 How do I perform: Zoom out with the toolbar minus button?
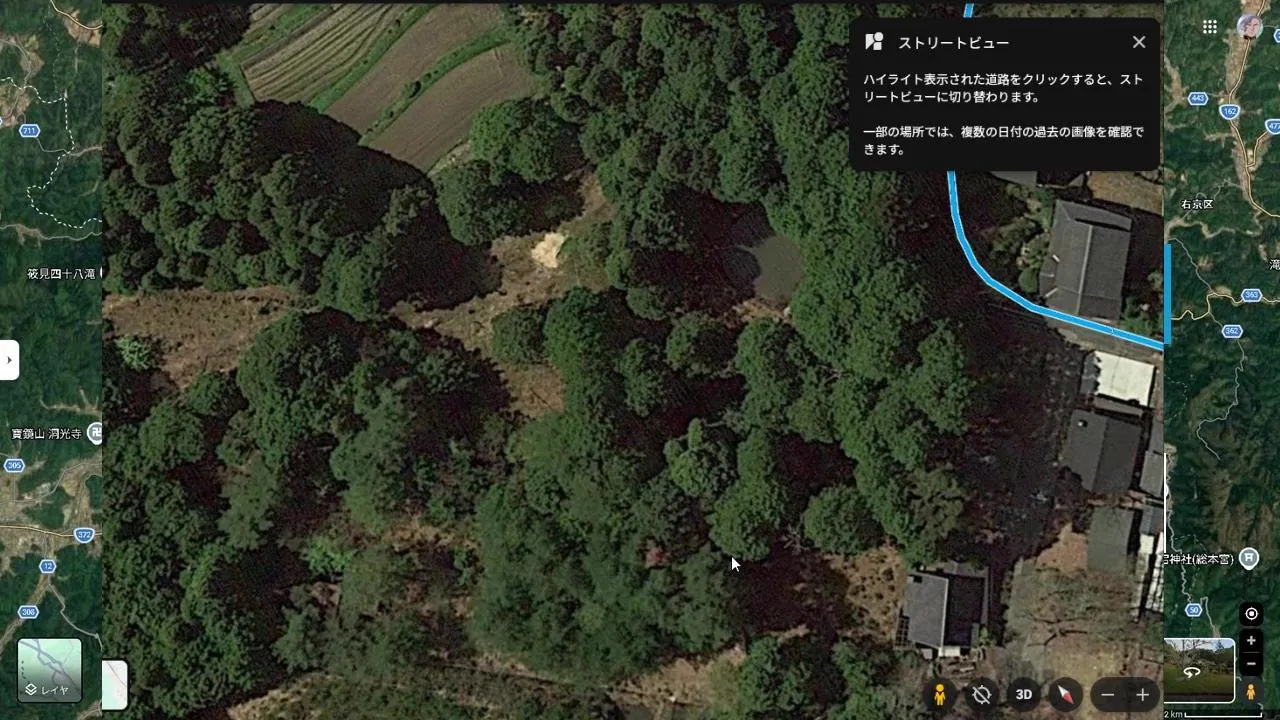coord(1107,694)
